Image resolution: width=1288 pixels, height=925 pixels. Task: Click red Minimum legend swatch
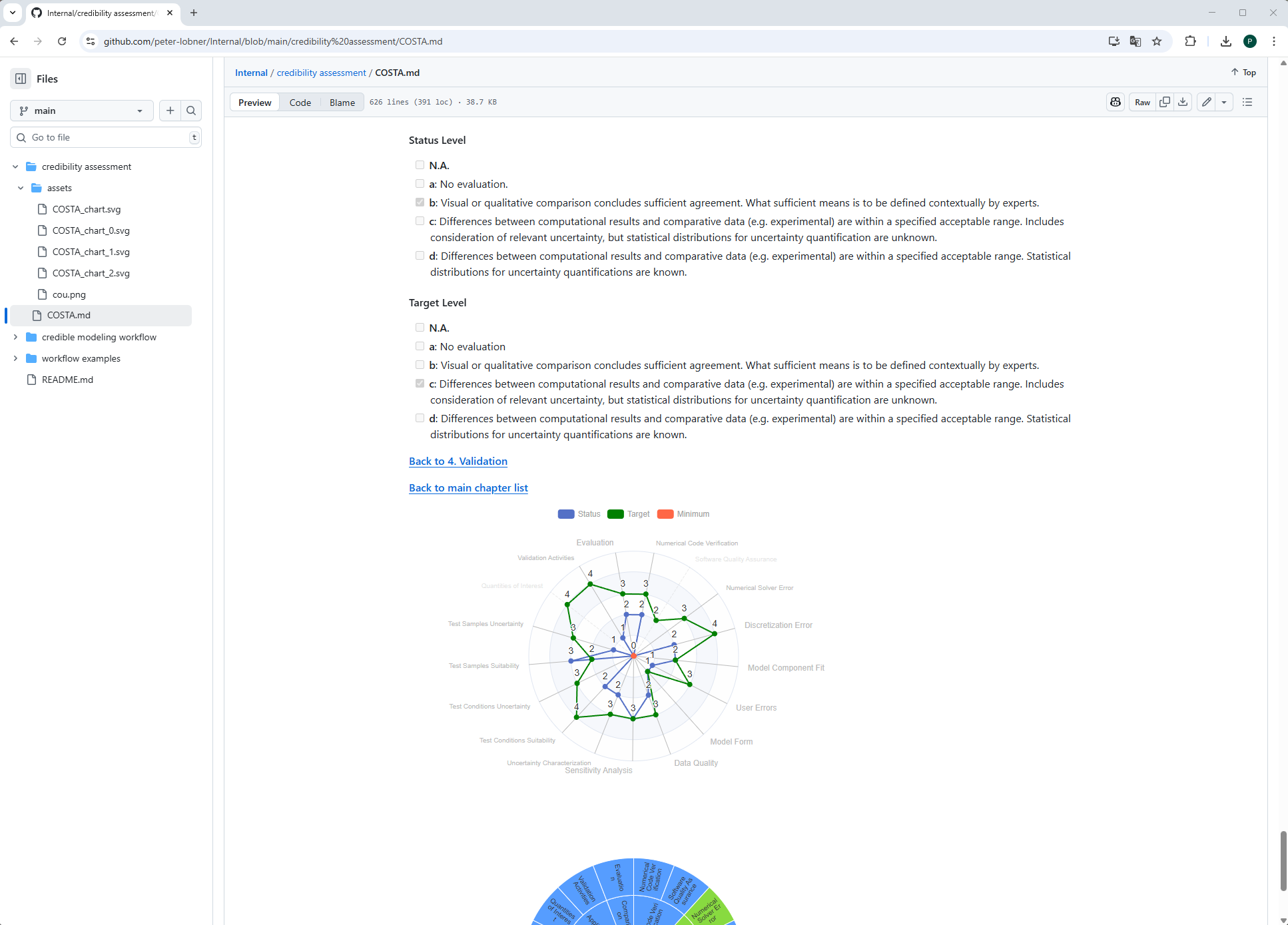coord(665,514)
